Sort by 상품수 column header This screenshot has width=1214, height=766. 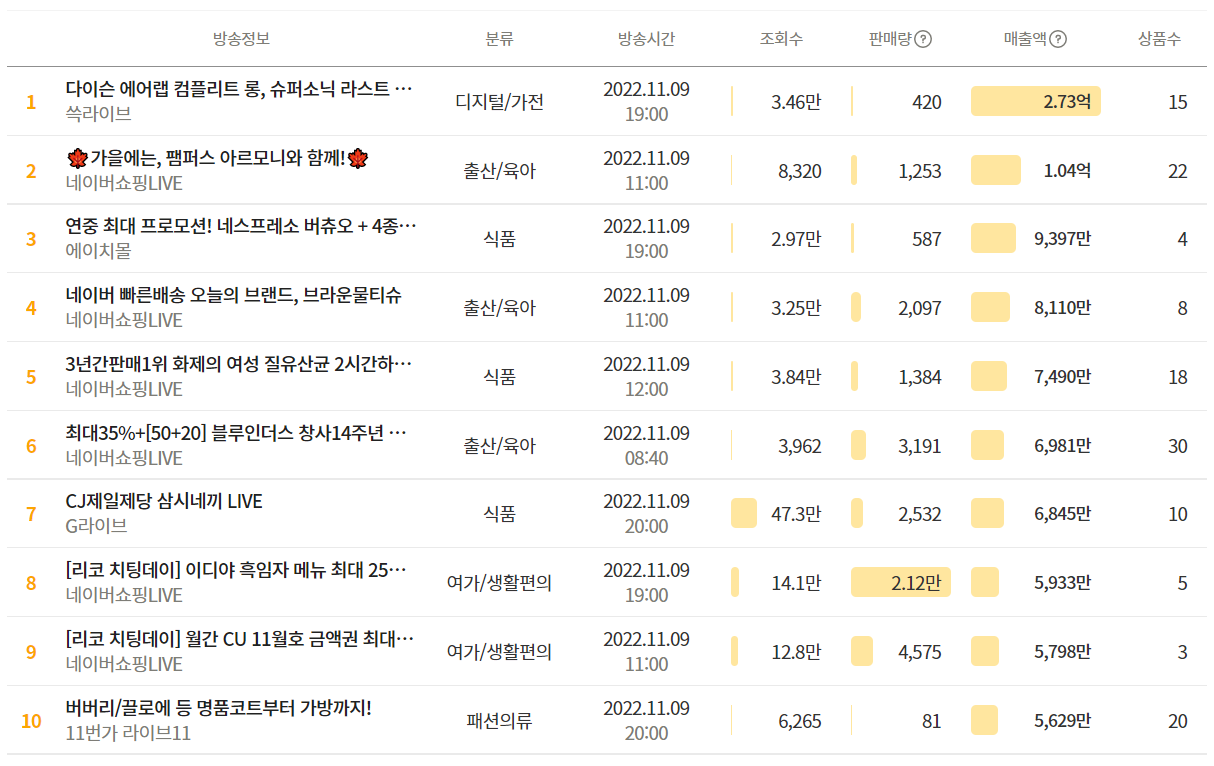1159,39
